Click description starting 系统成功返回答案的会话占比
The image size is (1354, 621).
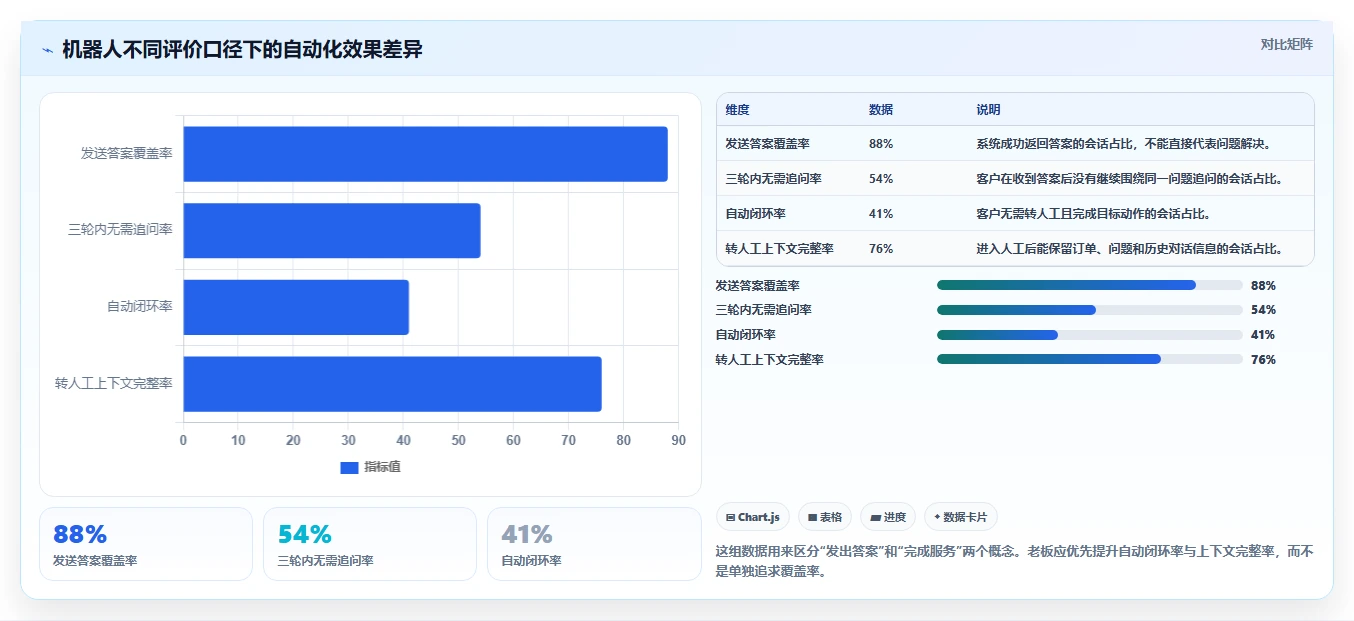(1124, 144)
